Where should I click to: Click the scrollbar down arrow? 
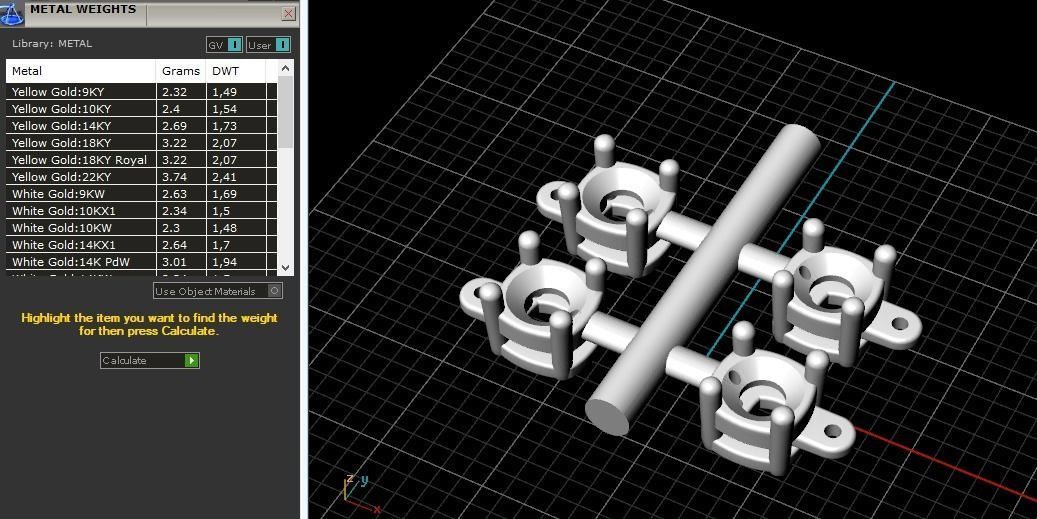(285, 268)
